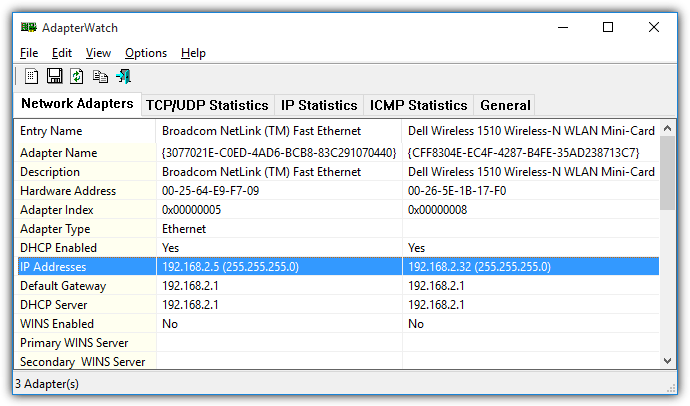Select the Primary WINS Server row label
Viewport: 690px width, 406px height.
(74, 343)
